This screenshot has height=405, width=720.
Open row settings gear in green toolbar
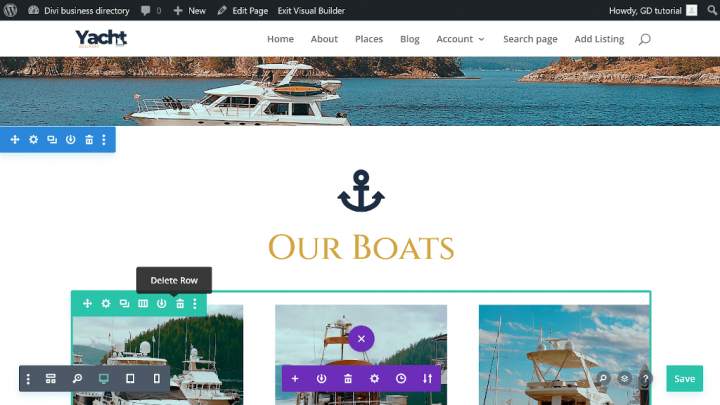coord(106,304)
